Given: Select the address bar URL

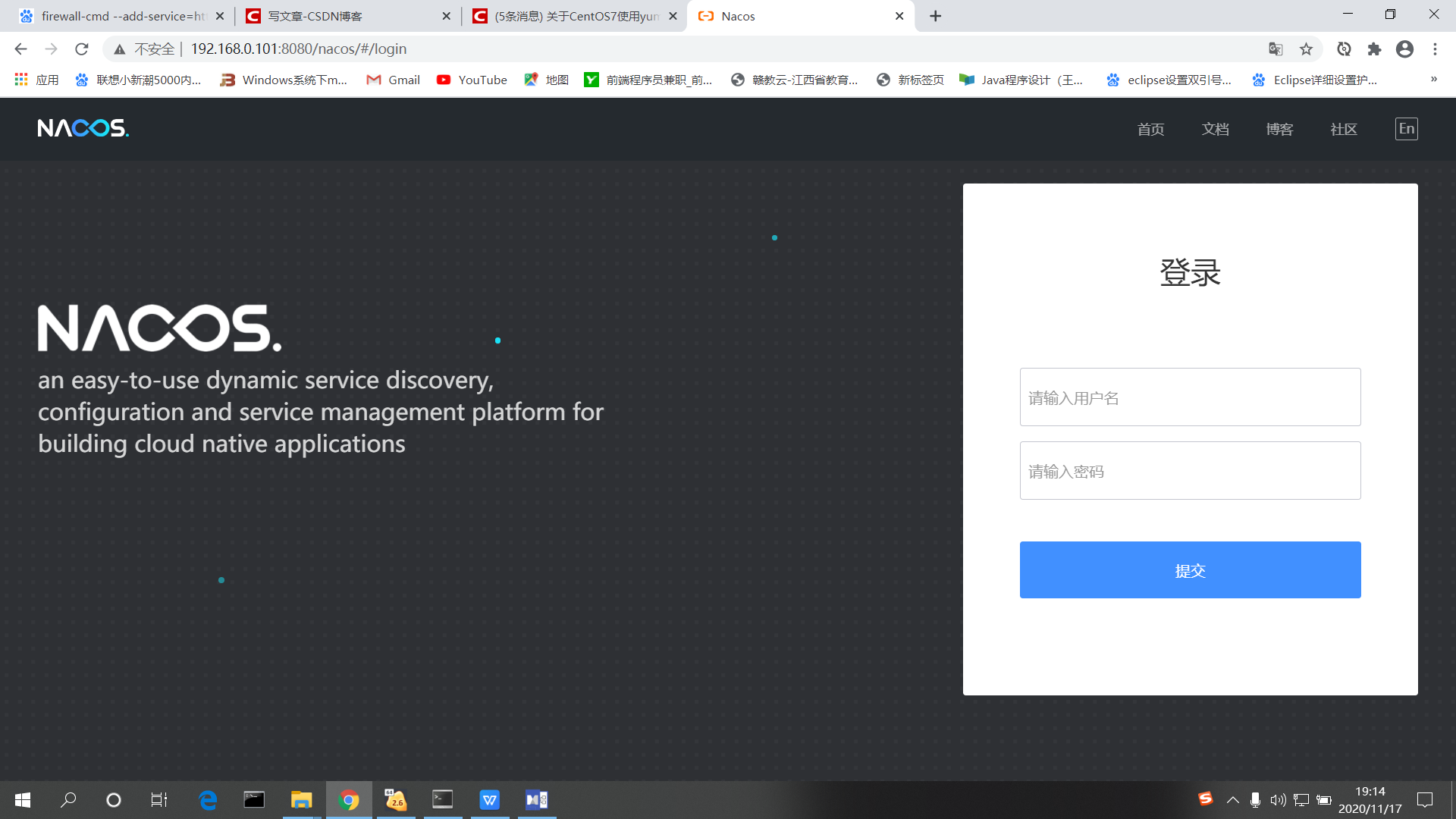Looking at the screenshot, I should pos(298,49).
